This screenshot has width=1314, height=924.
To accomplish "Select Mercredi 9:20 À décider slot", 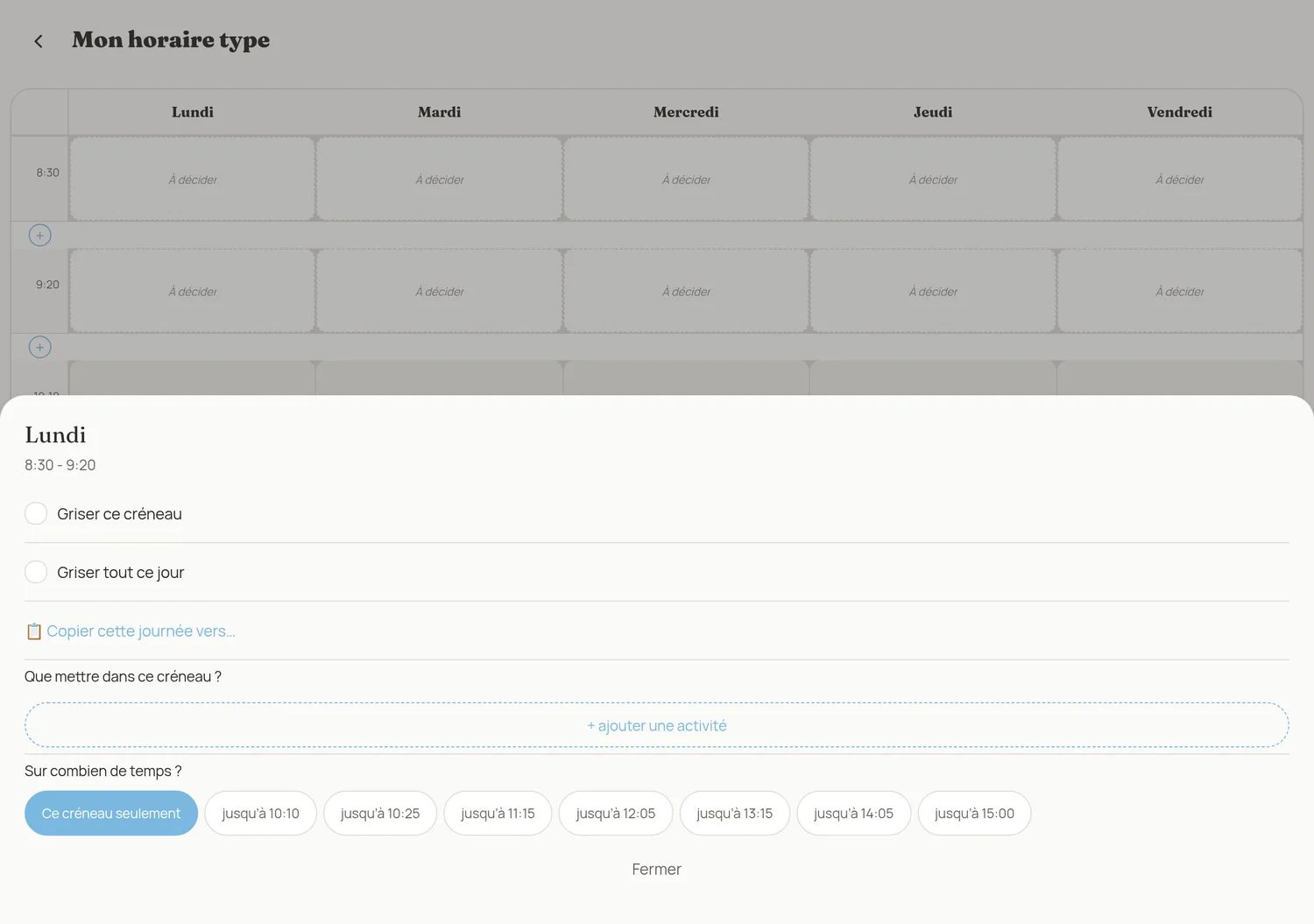I will click(686, 291).
